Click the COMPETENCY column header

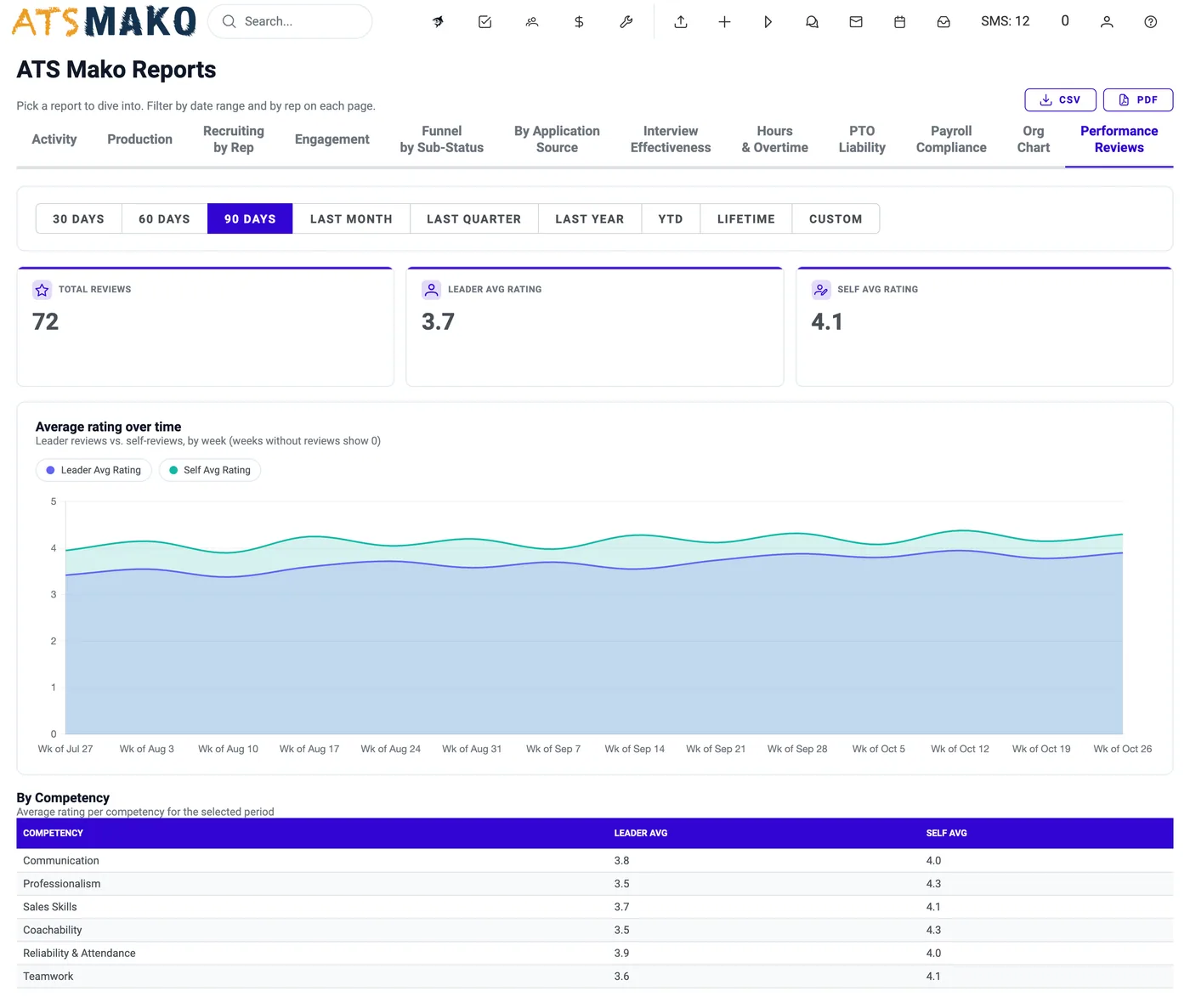click(x=53, y=833)
